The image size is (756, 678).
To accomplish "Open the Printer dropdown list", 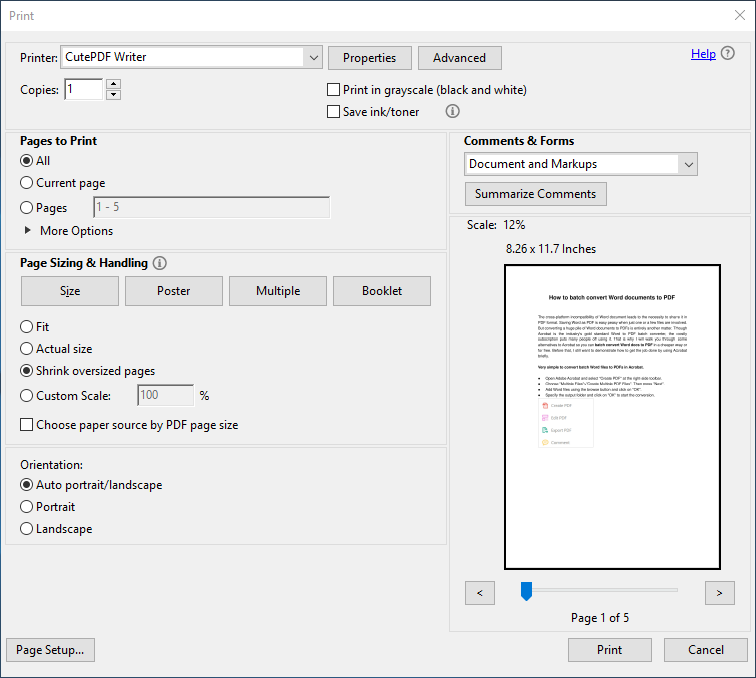I will click(x=313, y=58).
